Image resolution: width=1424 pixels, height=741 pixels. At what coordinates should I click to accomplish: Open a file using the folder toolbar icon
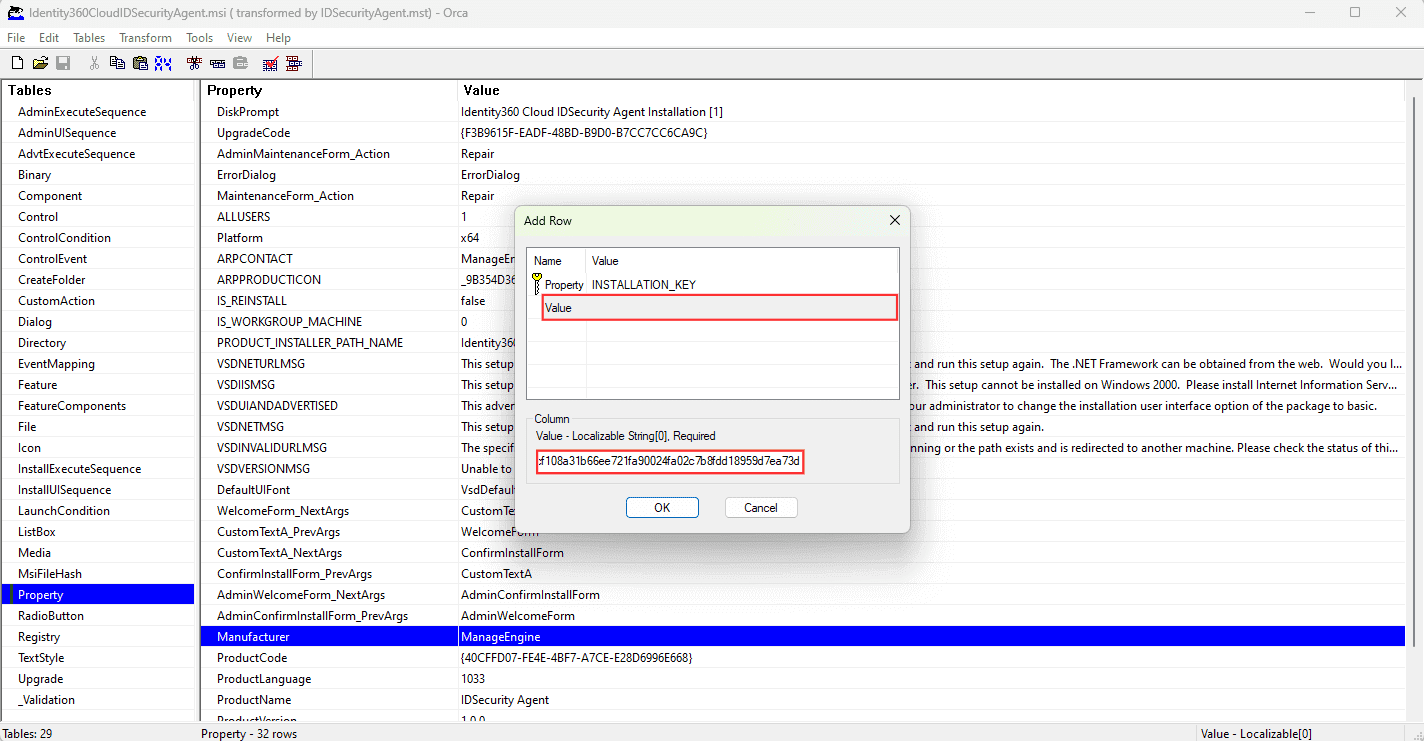point(40,63)
